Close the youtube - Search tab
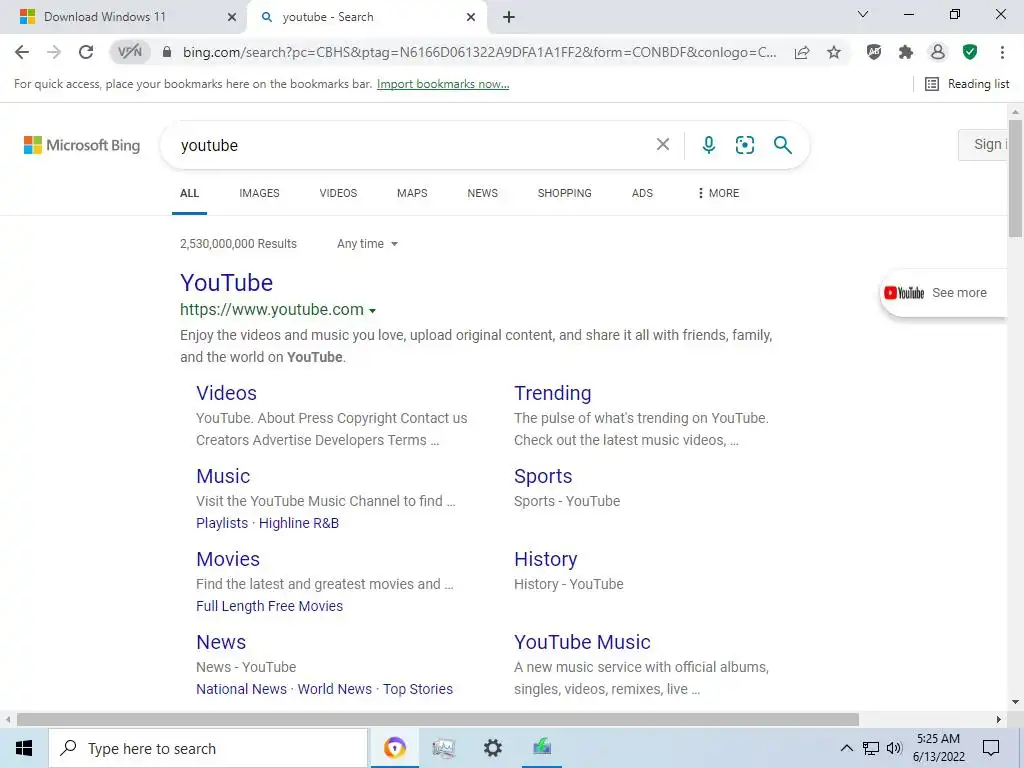1024x768 pixels. (471, 17)
